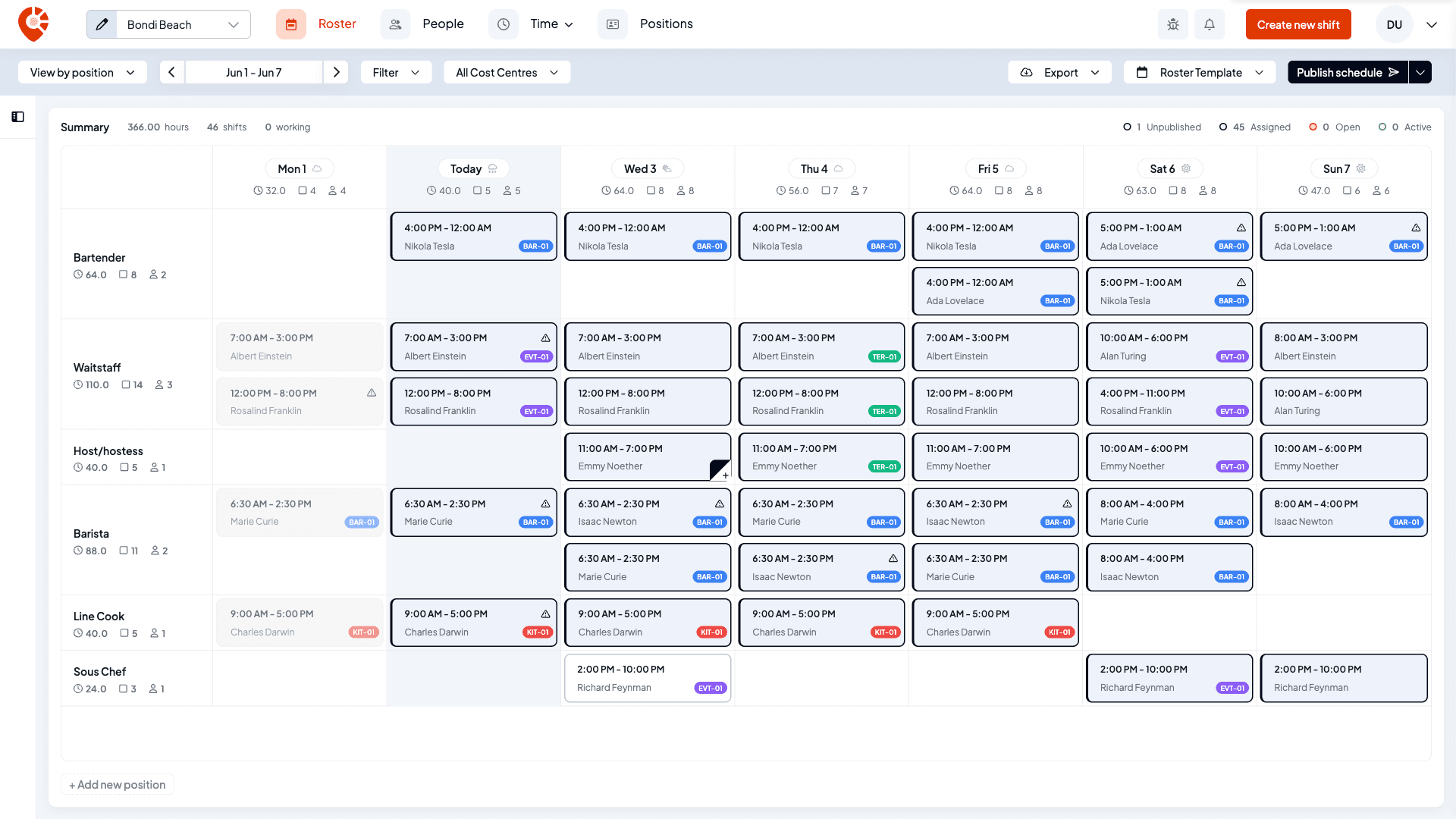Click the app logo in header

click(x=33, y=24)
